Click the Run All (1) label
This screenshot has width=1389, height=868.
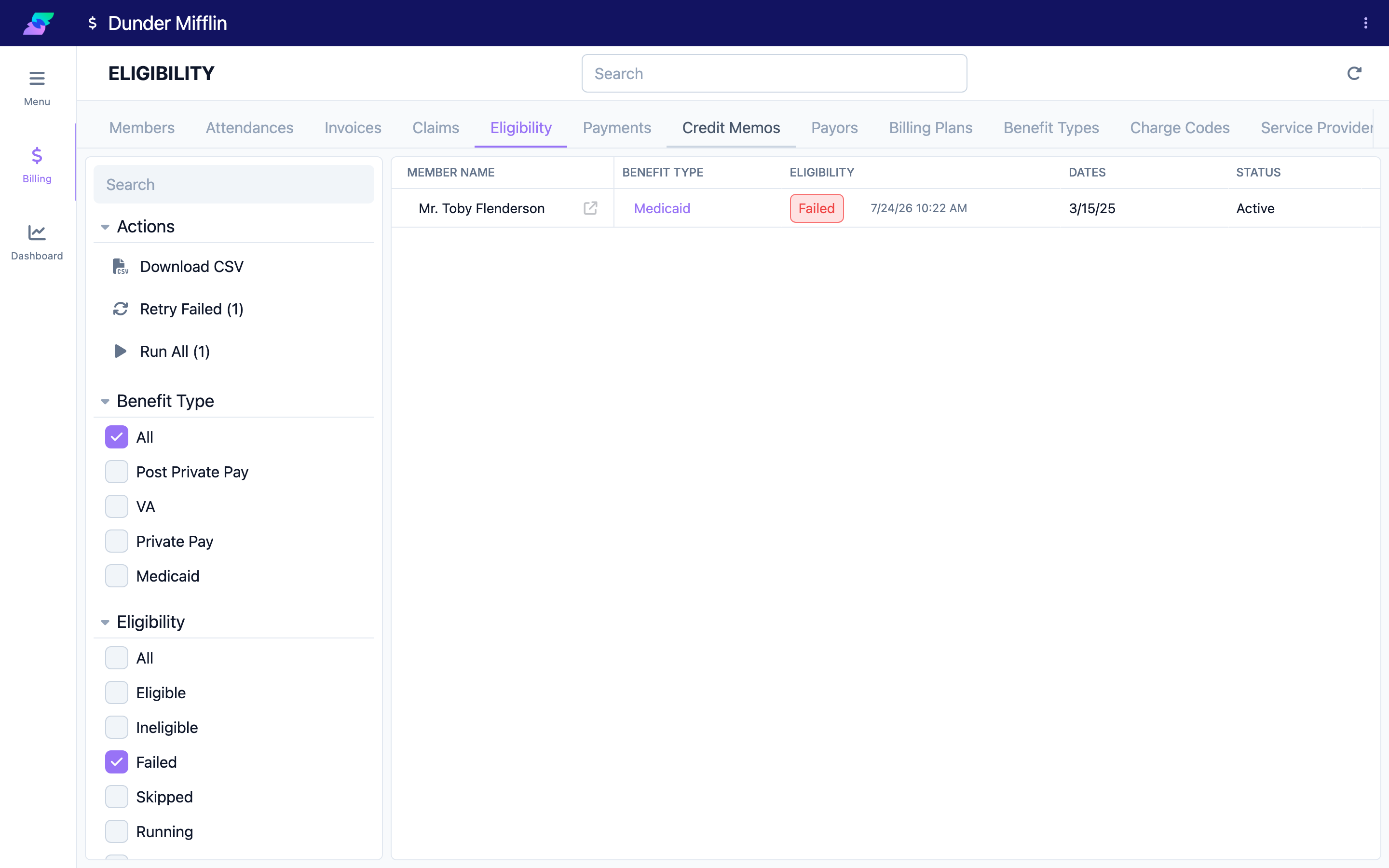click(x=175, y=352)
